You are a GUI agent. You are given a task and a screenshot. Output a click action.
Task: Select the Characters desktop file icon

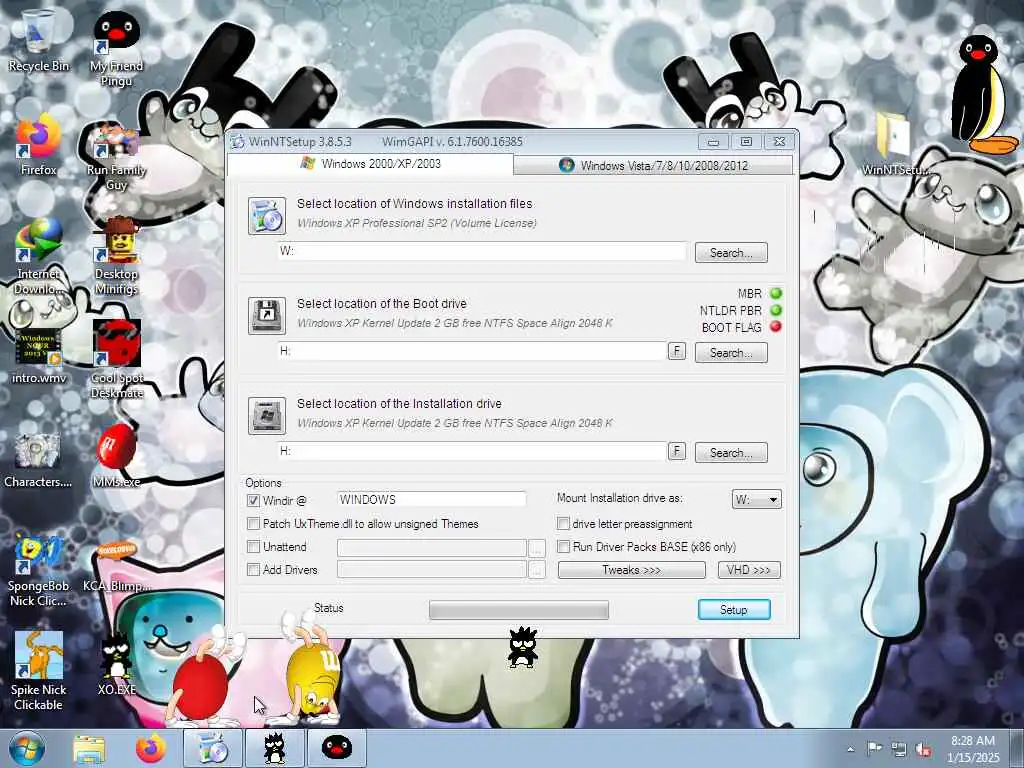coord(38,458)
